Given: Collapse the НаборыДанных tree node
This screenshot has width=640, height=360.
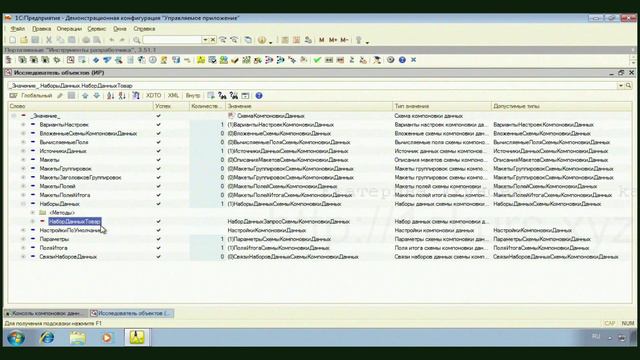Looking at the screenshot, I should (x=23, y=204).
